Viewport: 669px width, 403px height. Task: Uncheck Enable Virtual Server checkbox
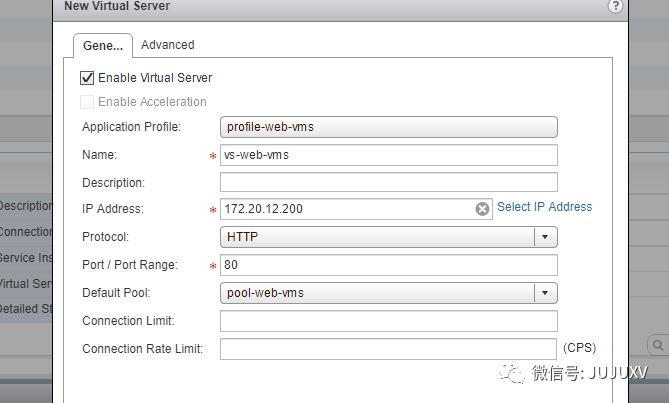87,78
